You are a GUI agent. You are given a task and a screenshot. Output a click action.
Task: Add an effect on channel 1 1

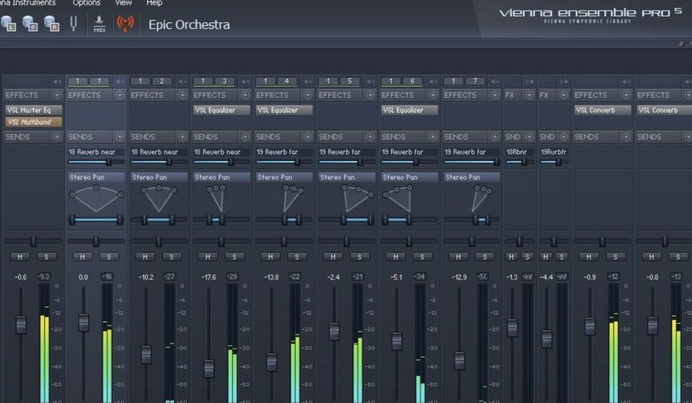point(120,95)
